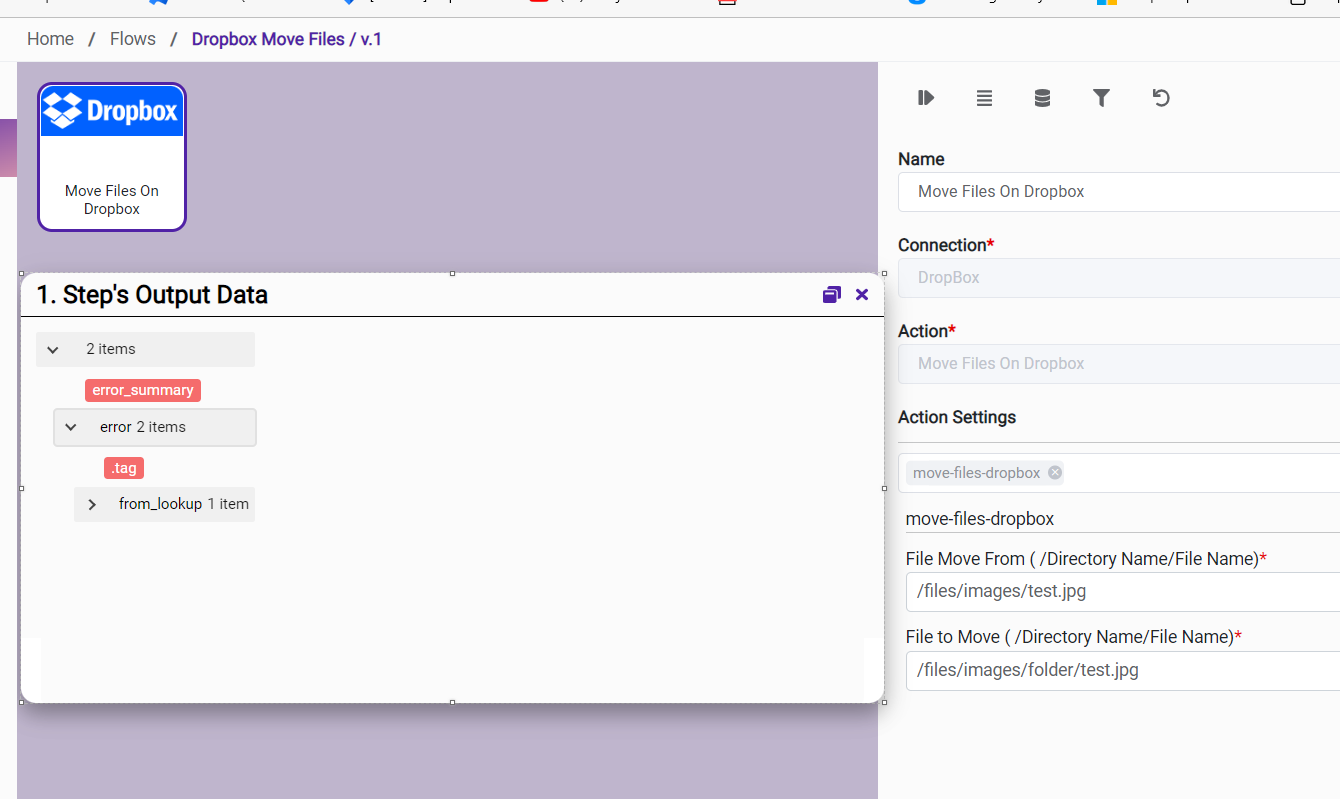Open the Action dropdown field
Screen dimensions: 1340x799
point(1118,364)
